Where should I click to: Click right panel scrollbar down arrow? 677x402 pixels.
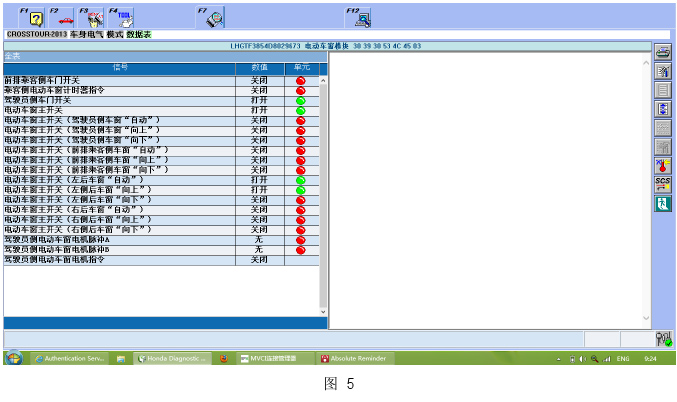[x=646, y=318]
